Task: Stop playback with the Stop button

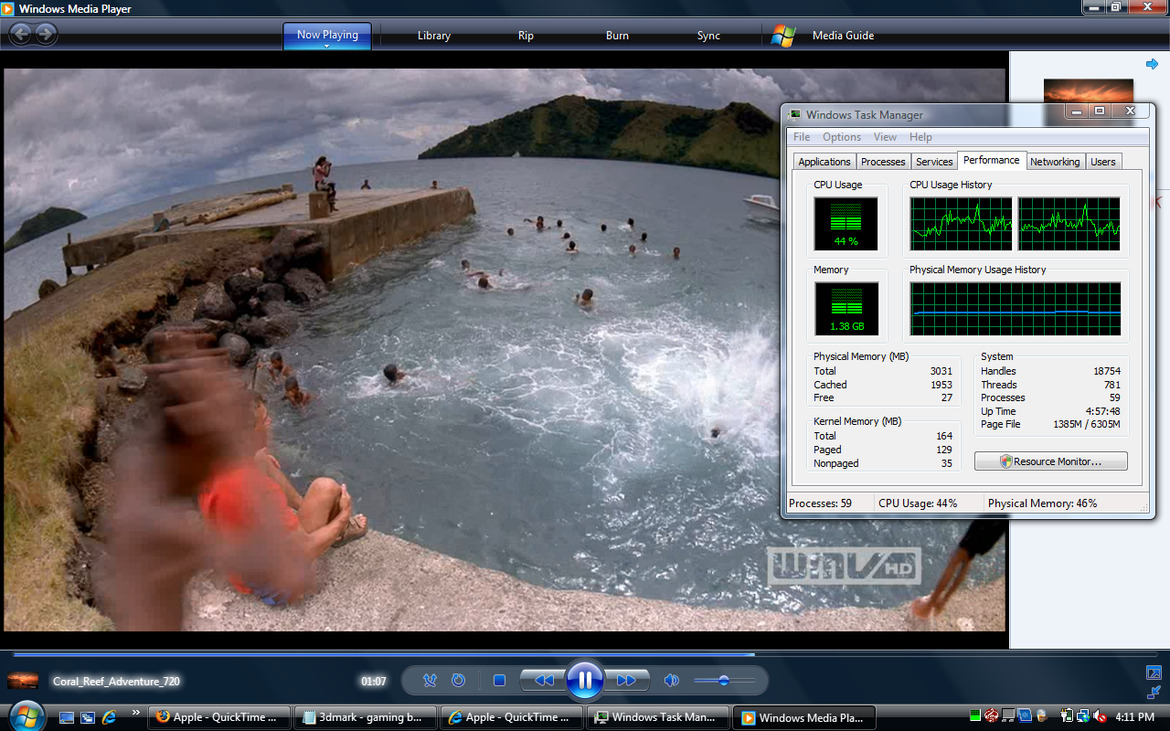Action: (x=499, y=680)
